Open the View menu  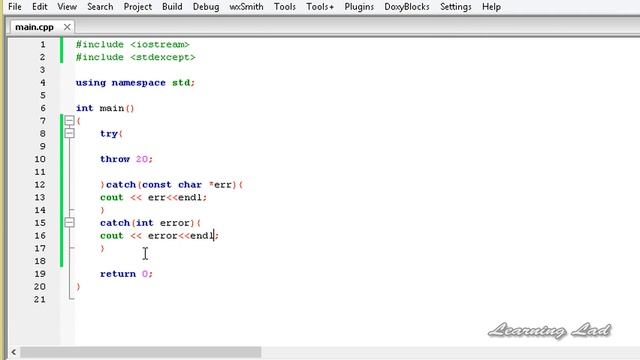[x=67, y=7]
